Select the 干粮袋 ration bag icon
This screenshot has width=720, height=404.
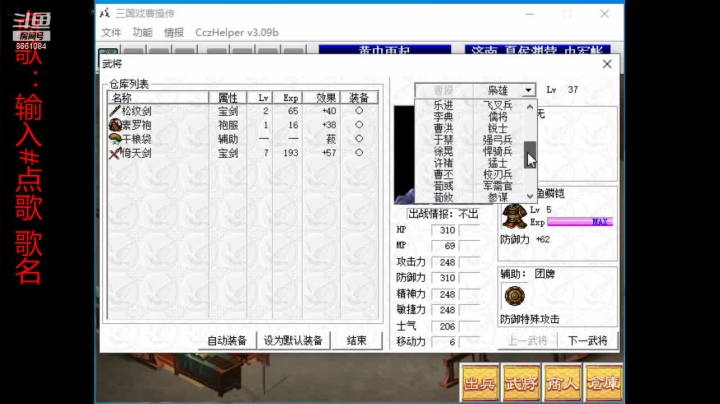(115, 139)
